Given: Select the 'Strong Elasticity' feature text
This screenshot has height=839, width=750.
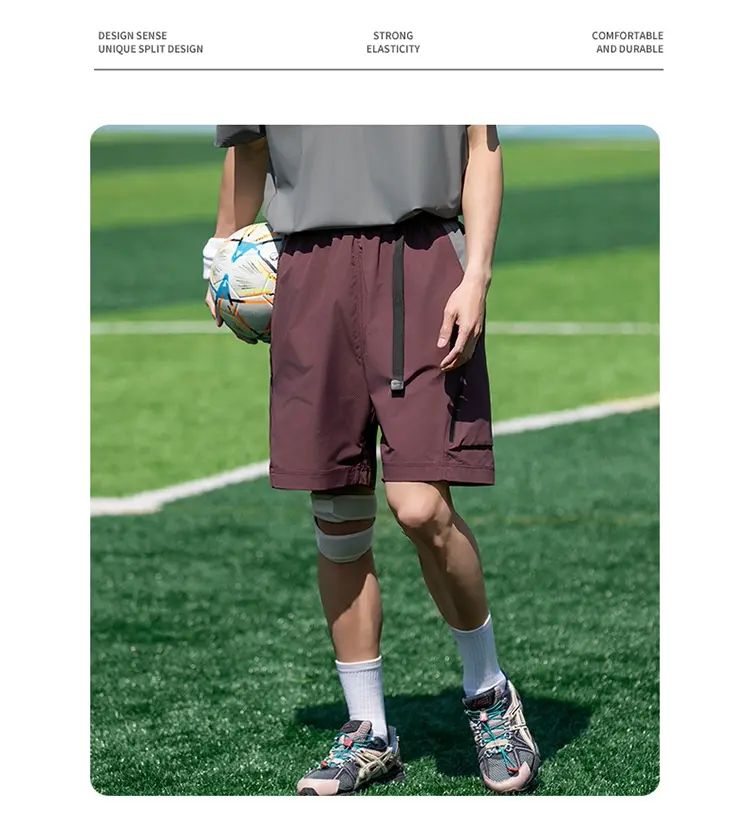Looking at the screenshot, I should tap(393, 42).
